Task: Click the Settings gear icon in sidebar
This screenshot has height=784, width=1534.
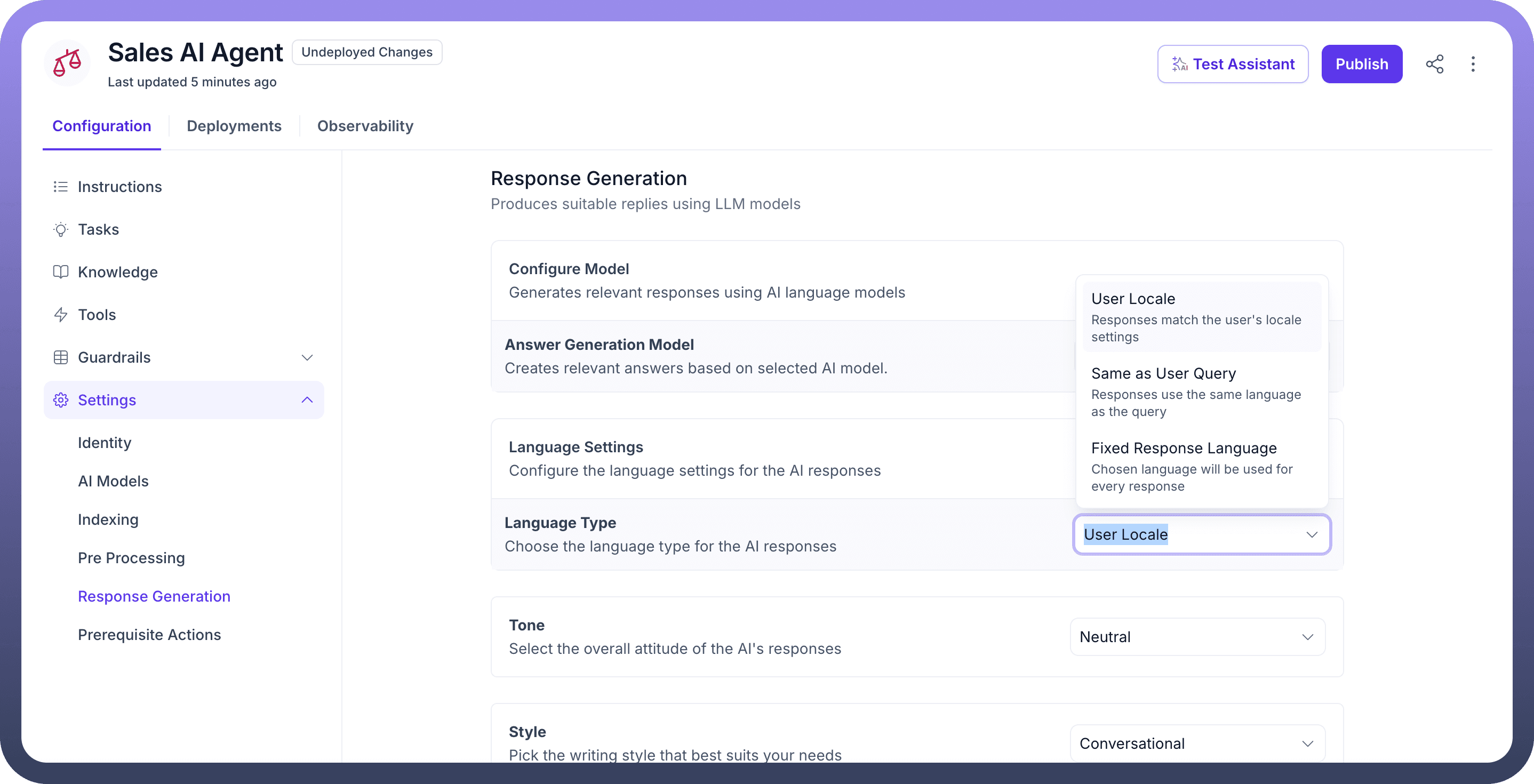Action: 60,400
